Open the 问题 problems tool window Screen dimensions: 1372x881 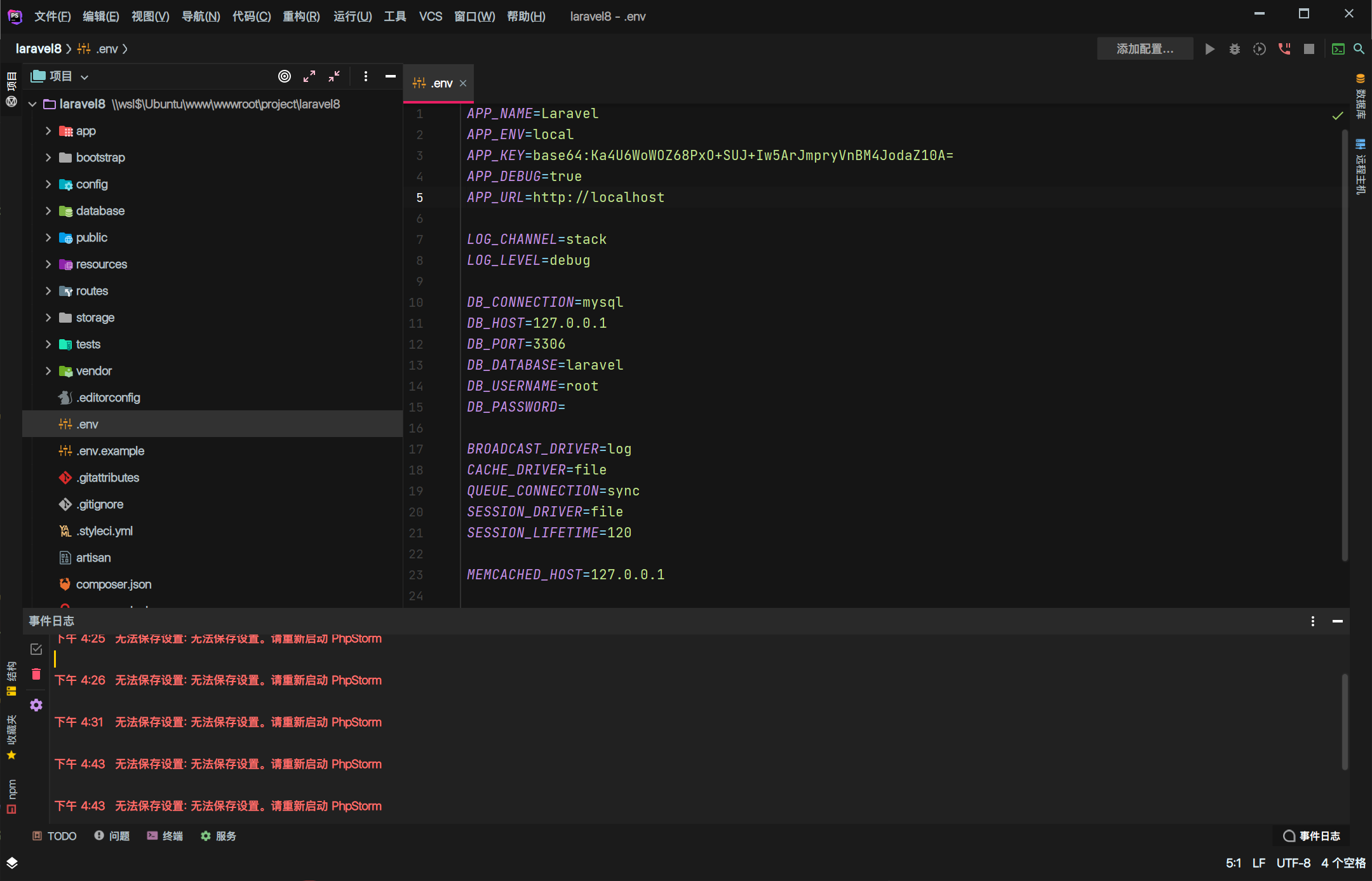(112, 836)
